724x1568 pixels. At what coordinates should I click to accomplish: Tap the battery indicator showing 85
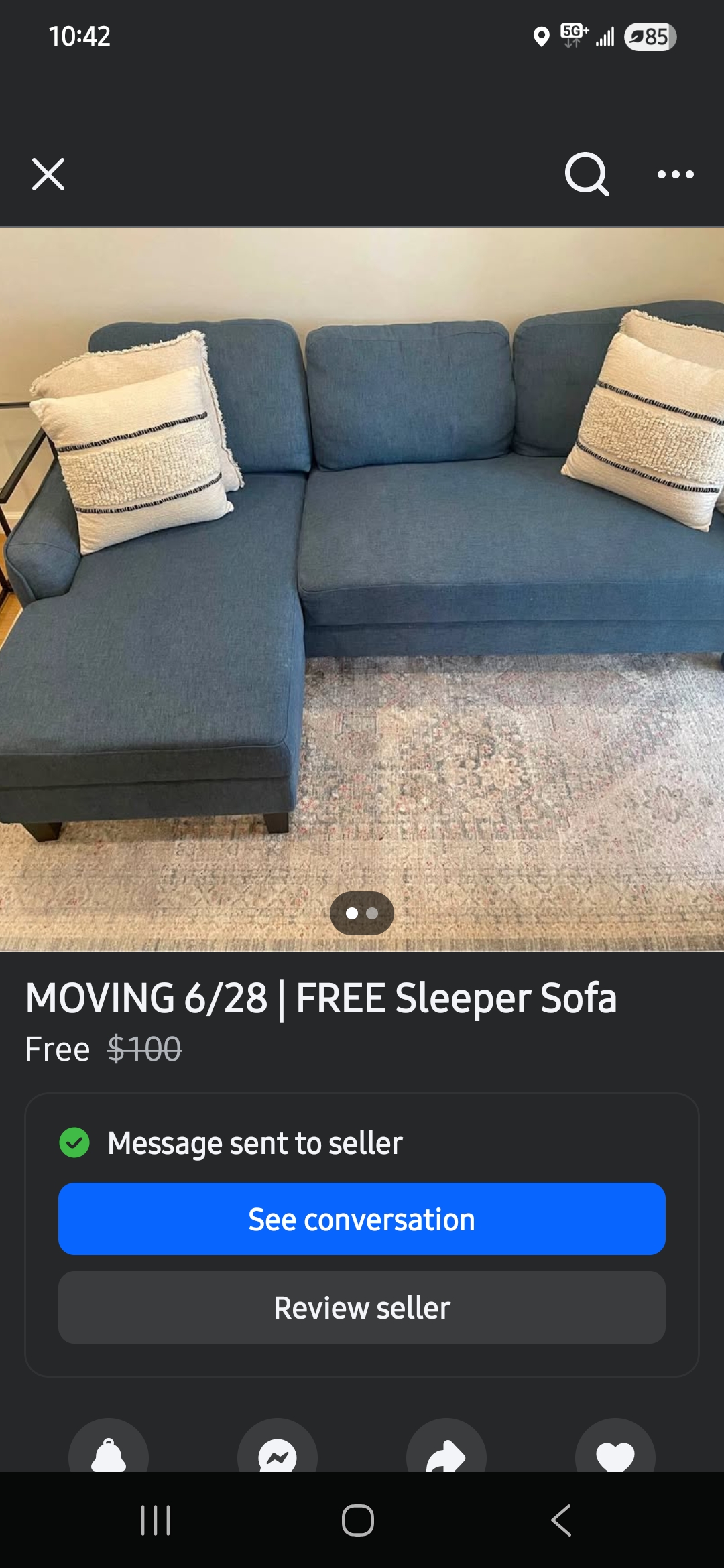click(x=650, y=37)
